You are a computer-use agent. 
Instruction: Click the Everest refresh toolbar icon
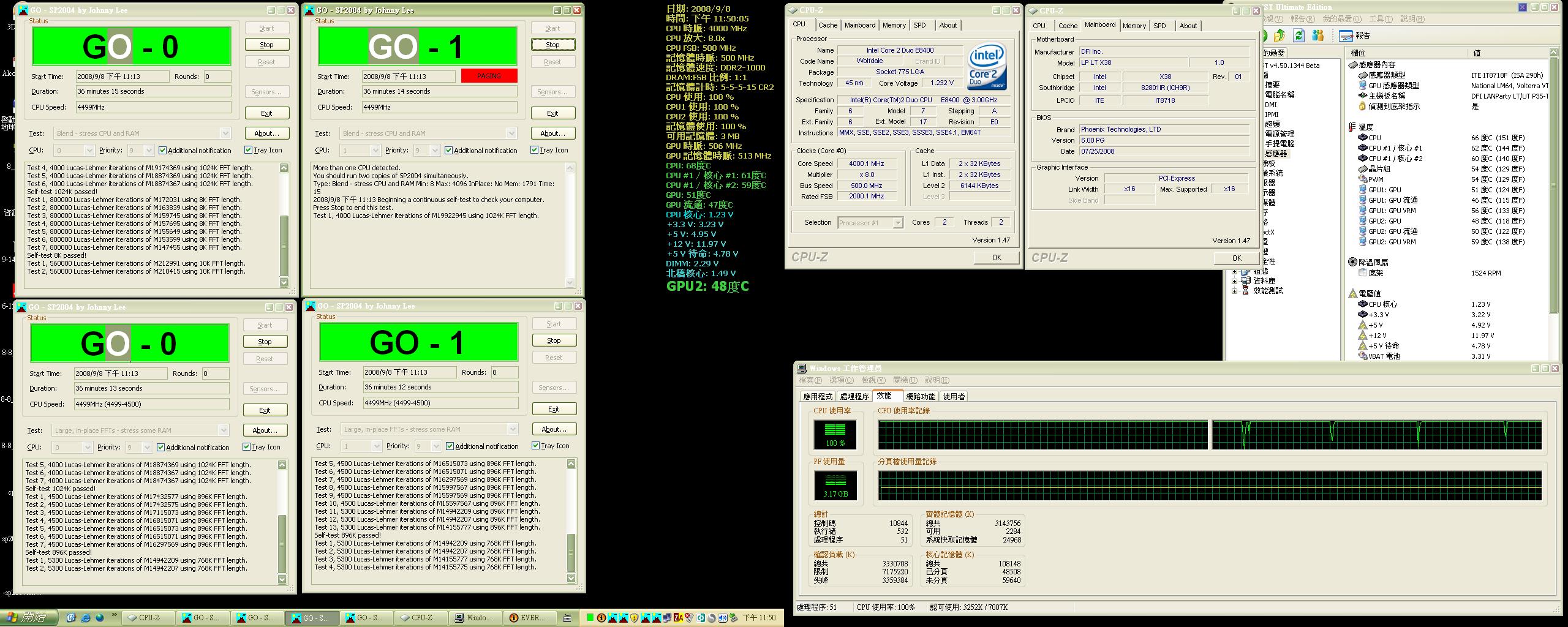click(x=1298, y=36)
